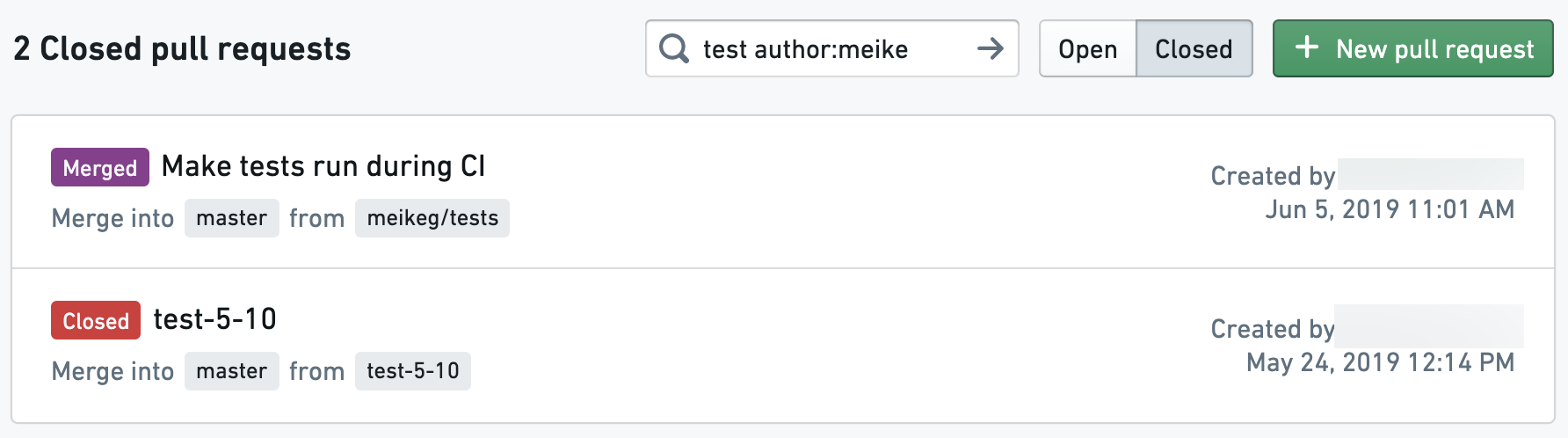Click the red Closed status badge
This screenshot has width=1568, height=438.
[x=96, y=320]
